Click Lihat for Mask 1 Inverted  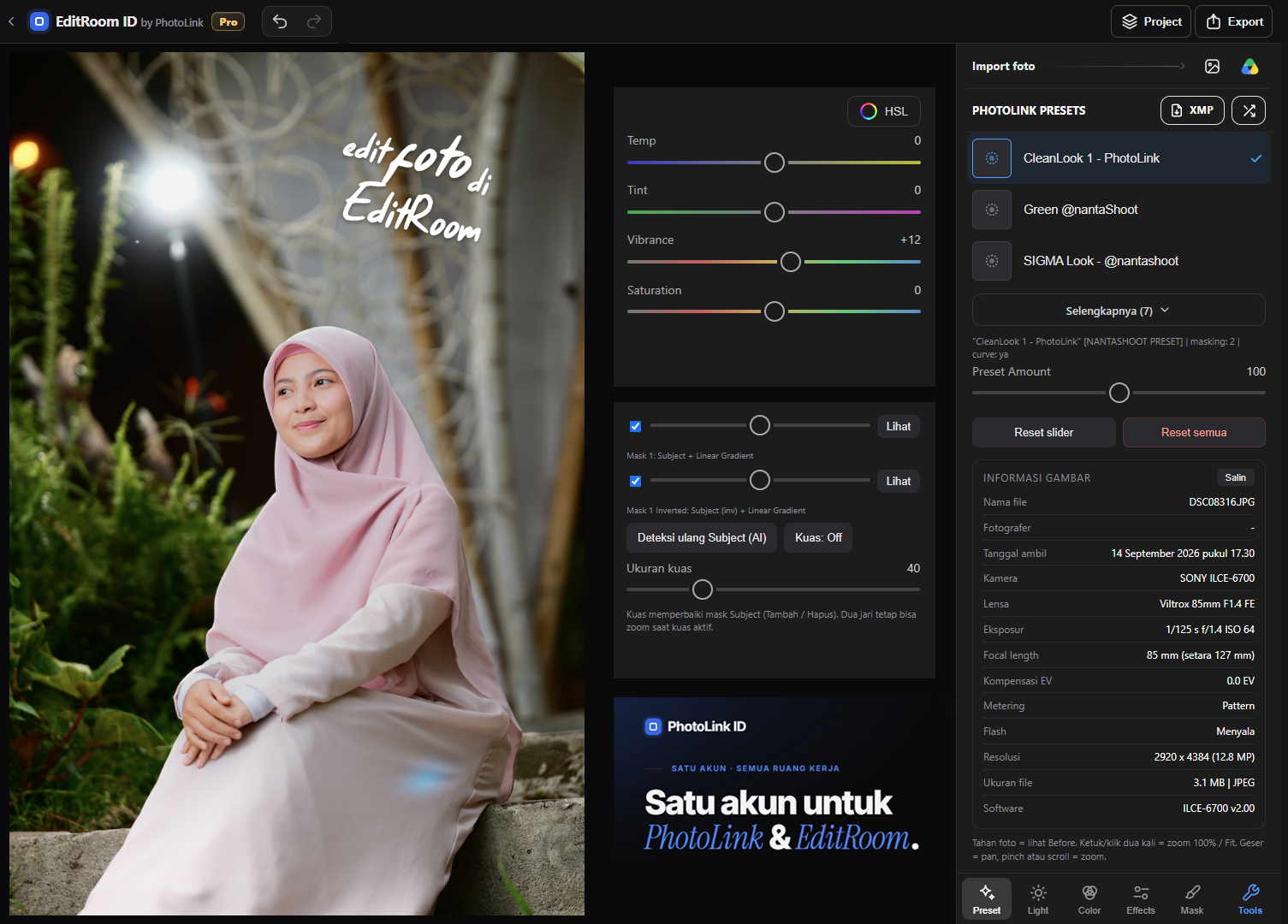[899, 481]
